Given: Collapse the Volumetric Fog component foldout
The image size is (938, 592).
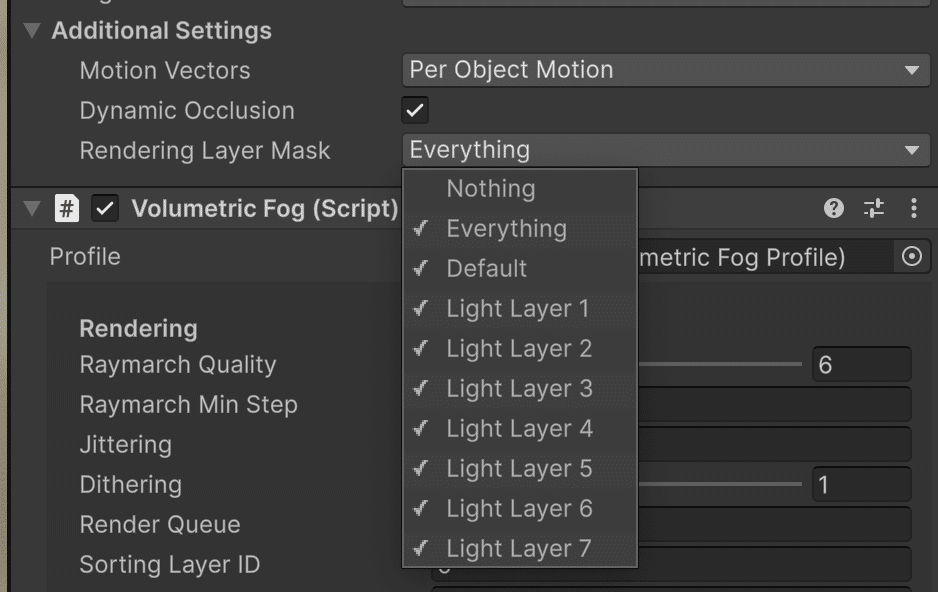Looking at the screenshot, I should pos(32,208).
